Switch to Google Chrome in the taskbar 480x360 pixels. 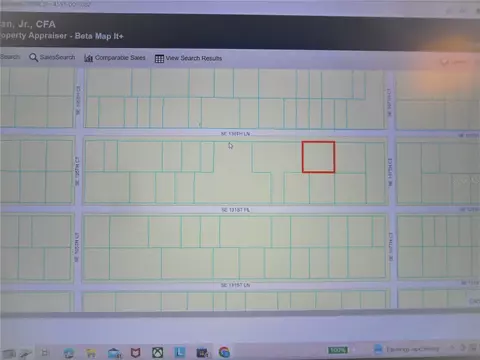224,352
